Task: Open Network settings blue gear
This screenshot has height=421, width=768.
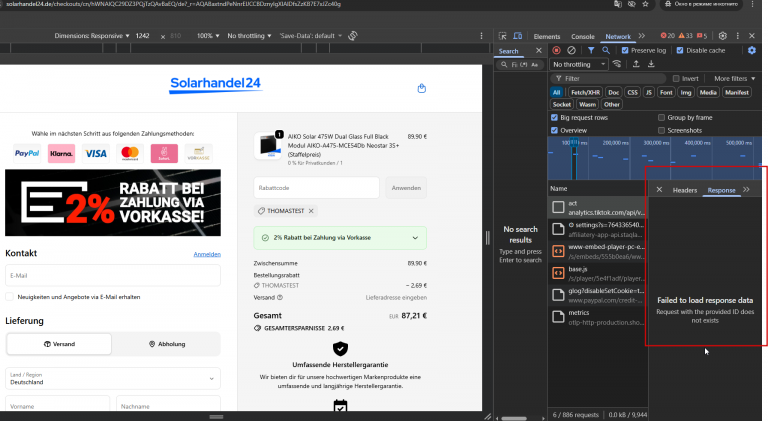Action: pos(752,50)
